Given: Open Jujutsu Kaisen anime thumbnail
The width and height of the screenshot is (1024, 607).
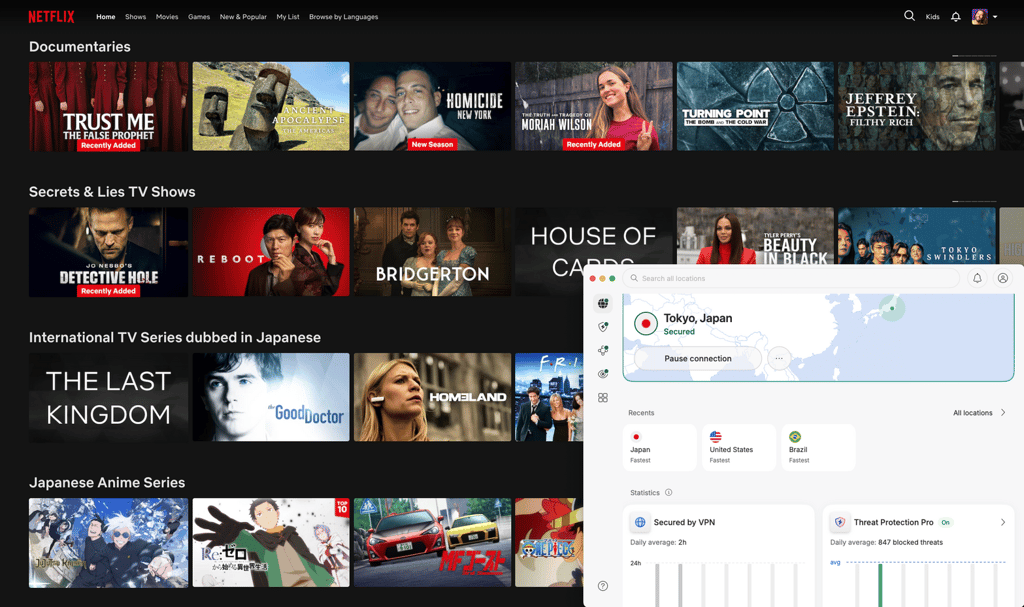Looking at the screenshot, I should [x=108, y=543].
